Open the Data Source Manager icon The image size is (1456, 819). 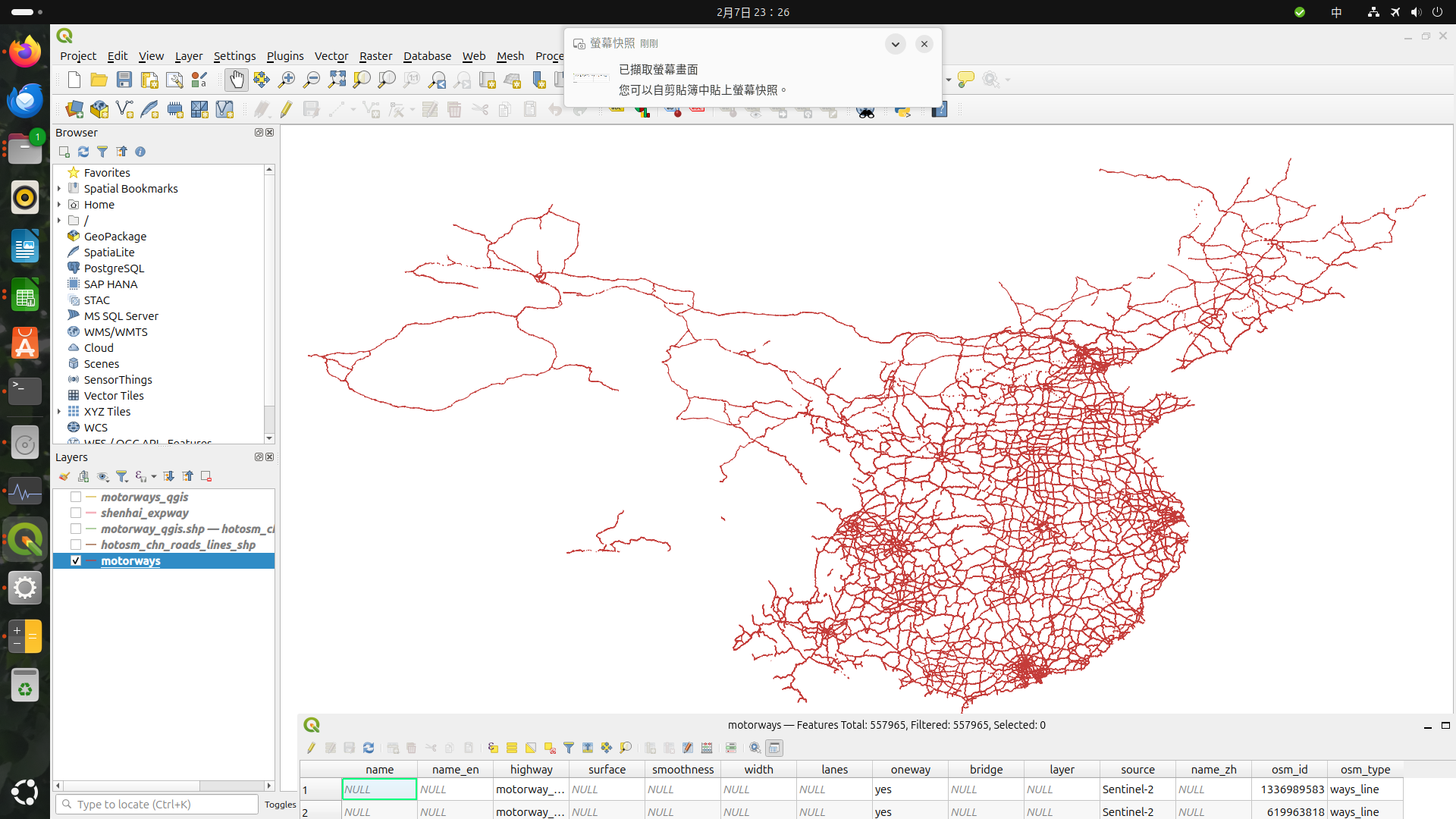coord(74,110)
